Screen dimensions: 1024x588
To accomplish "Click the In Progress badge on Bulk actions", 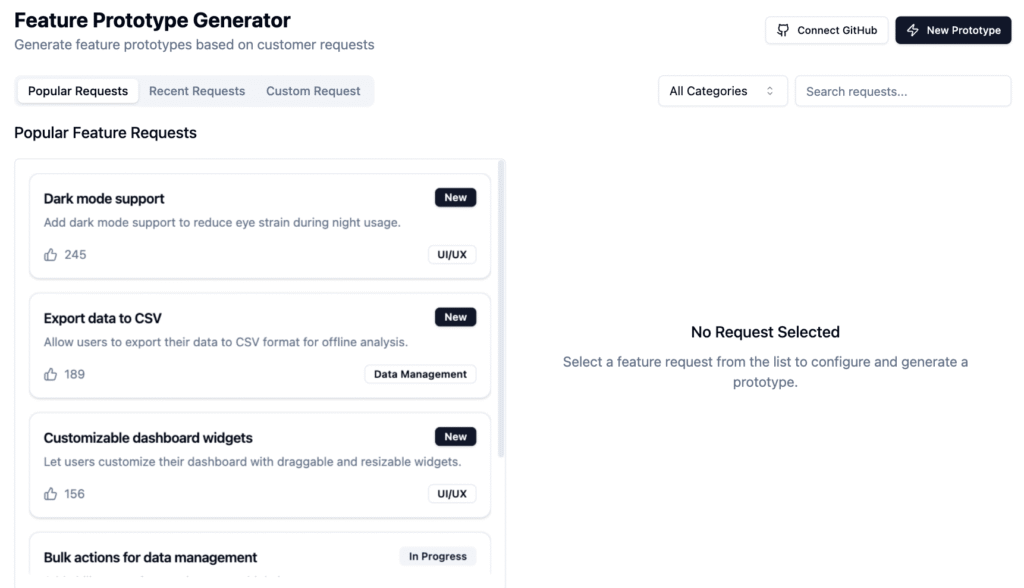I will click(x=438, y=556).
